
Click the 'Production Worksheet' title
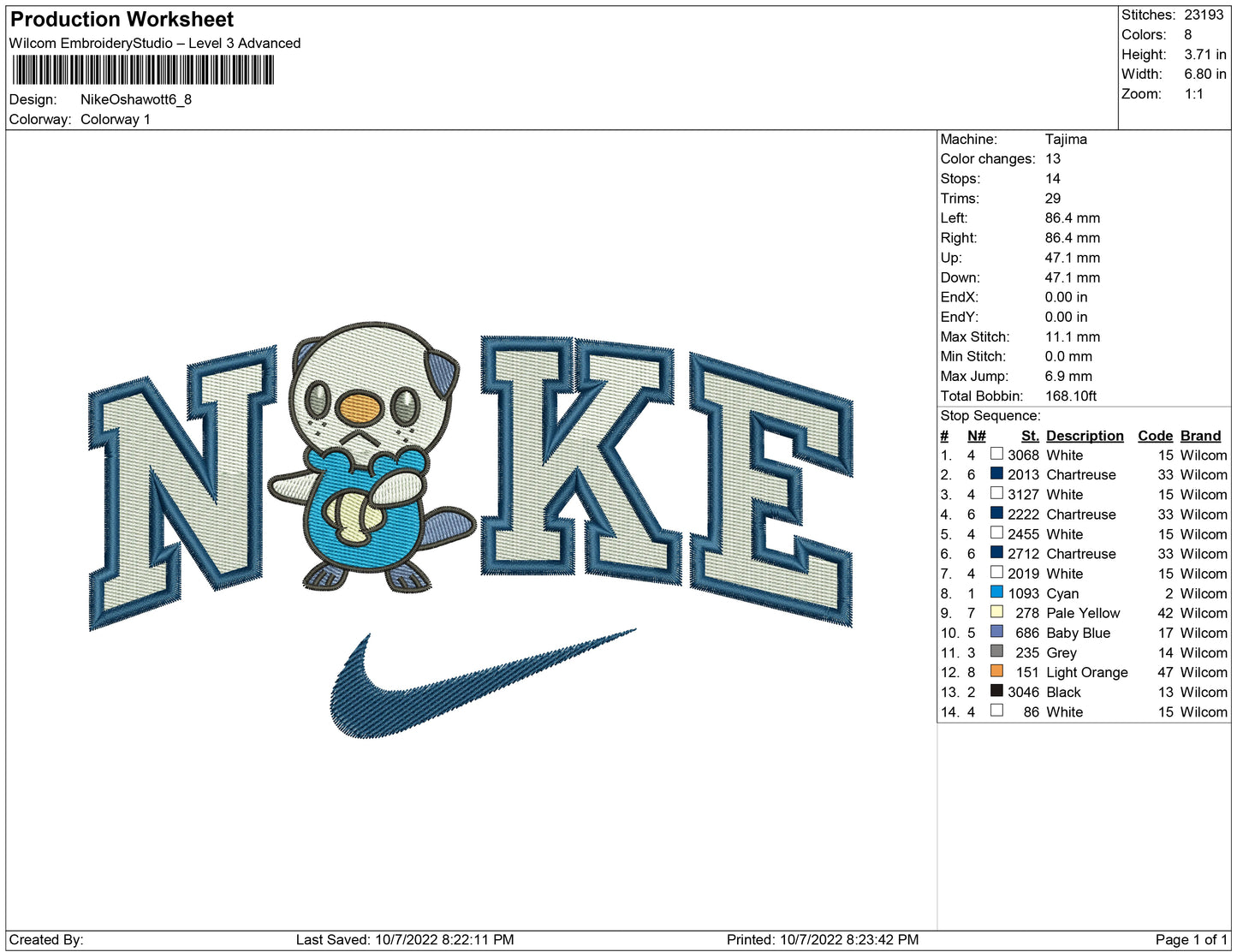(122, 20)
